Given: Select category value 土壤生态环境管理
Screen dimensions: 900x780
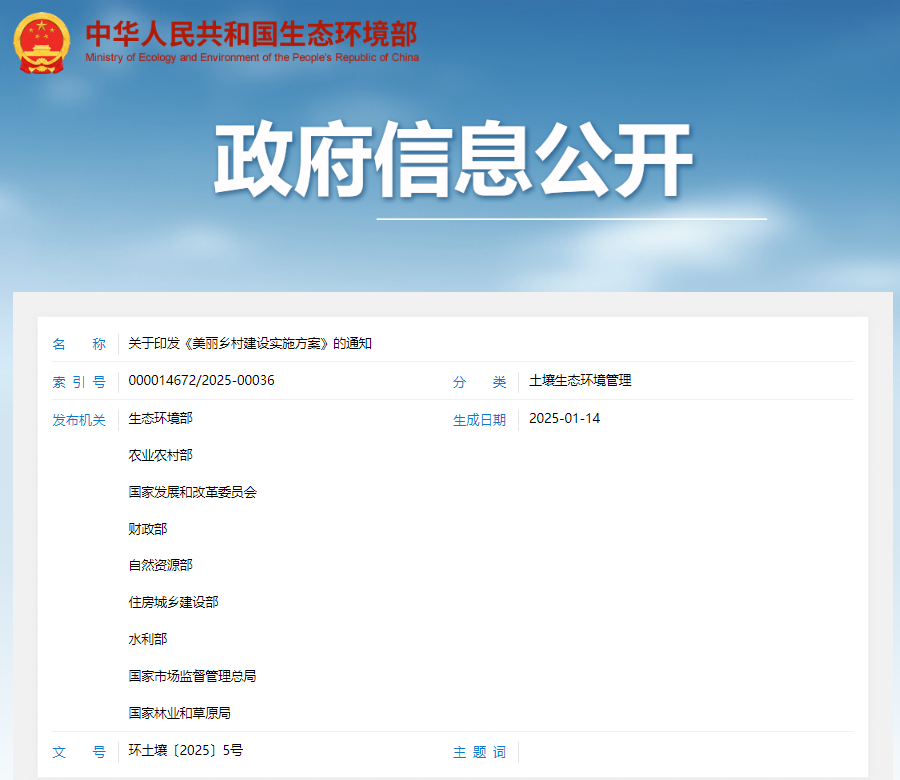Looking at the screenshot, I should pos(580,381).
